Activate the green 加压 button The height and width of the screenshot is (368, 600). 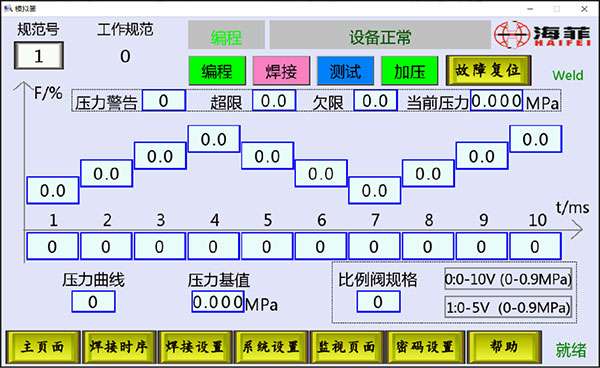click(410, 71)
